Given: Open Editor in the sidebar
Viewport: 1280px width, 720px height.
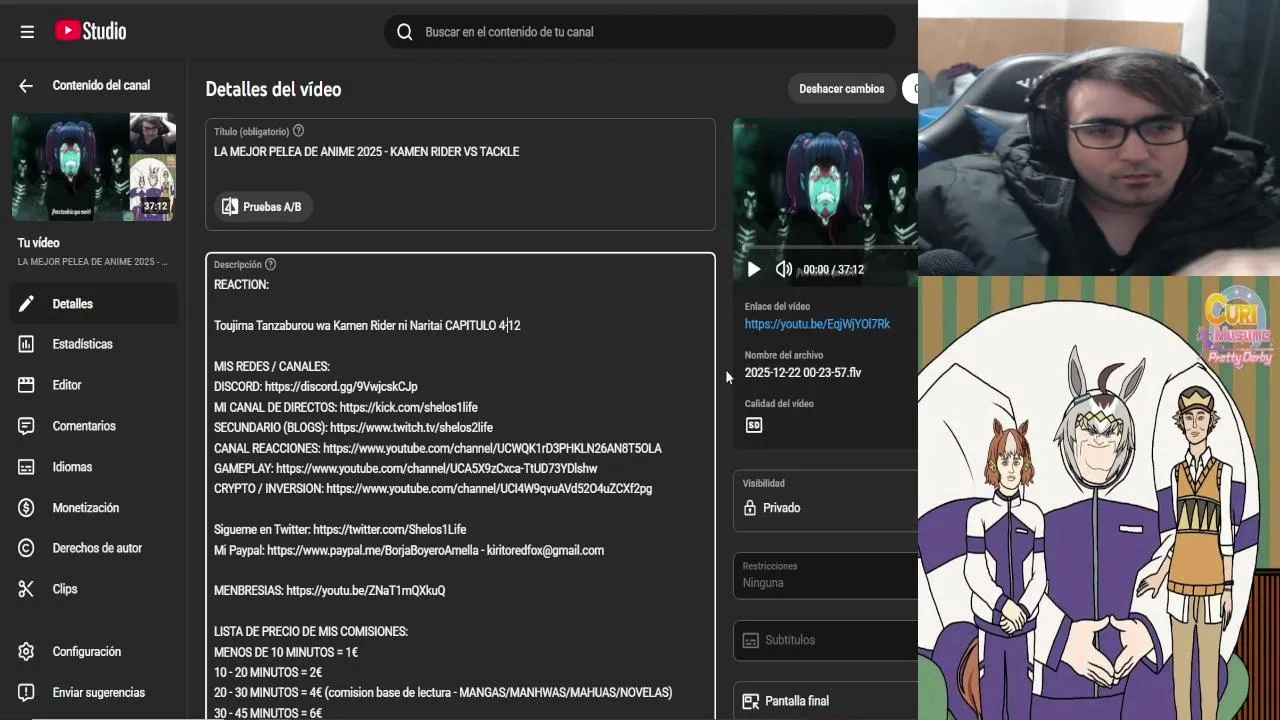Looking at the screenshot, I should pyautogui.click(x=94, y=385).
